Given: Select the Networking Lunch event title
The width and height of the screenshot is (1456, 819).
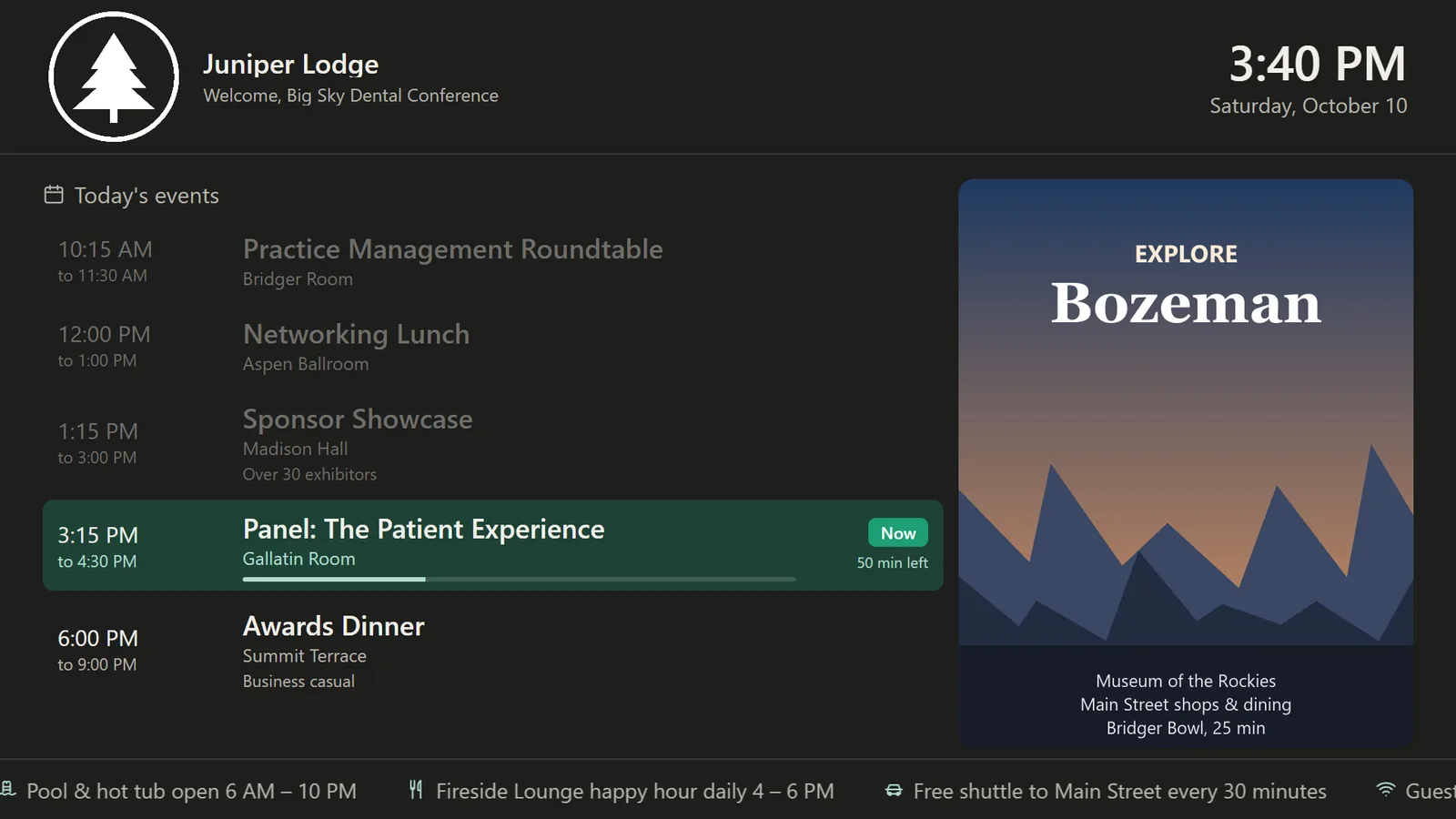Looking at the screenshot, I should (356, 334).
